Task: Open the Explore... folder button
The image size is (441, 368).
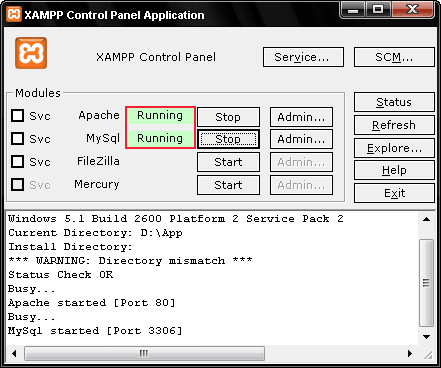Action: [x=394, y=148]
